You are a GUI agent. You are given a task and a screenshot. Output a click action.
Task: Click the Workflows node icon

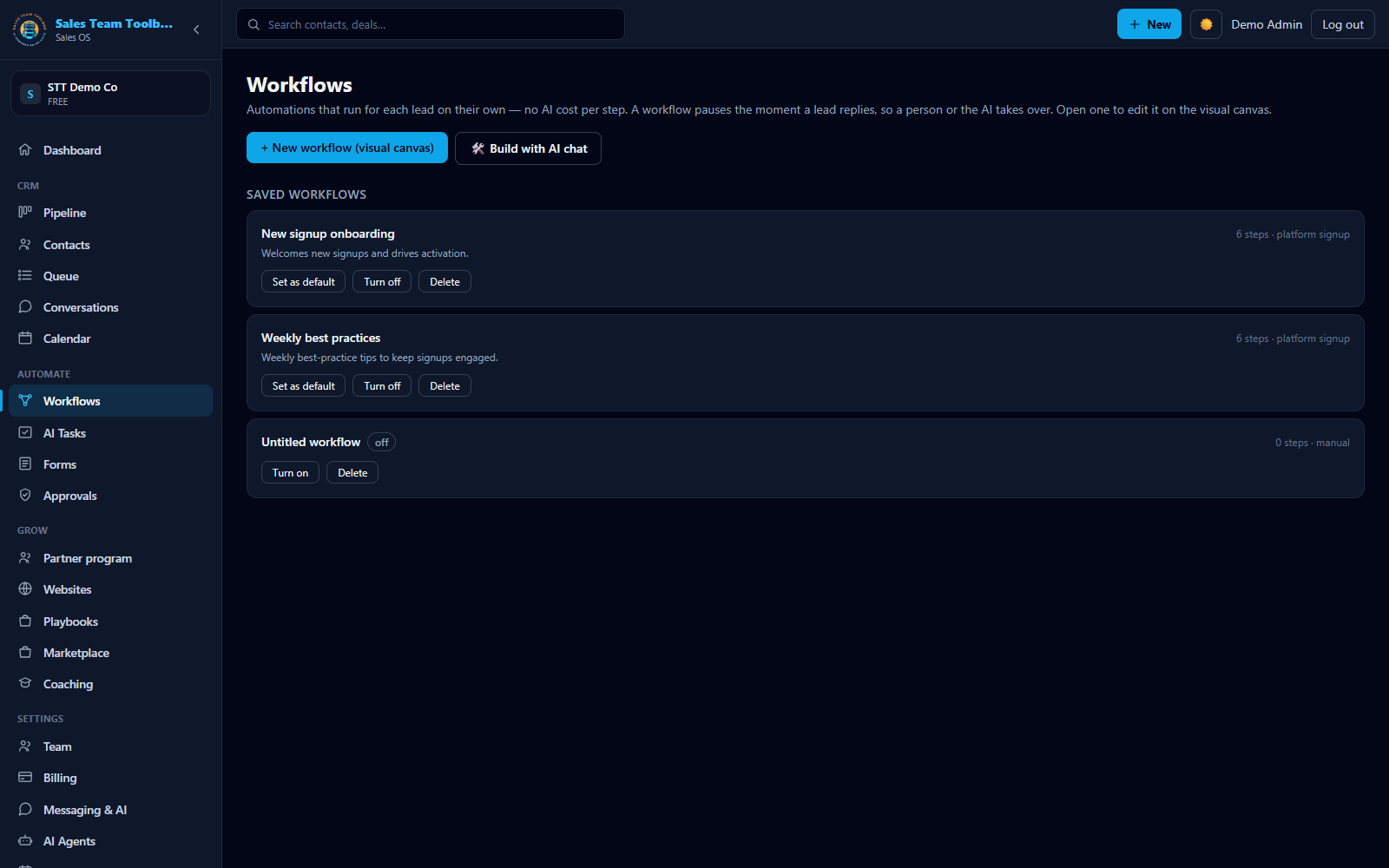(x=25, y=401)
